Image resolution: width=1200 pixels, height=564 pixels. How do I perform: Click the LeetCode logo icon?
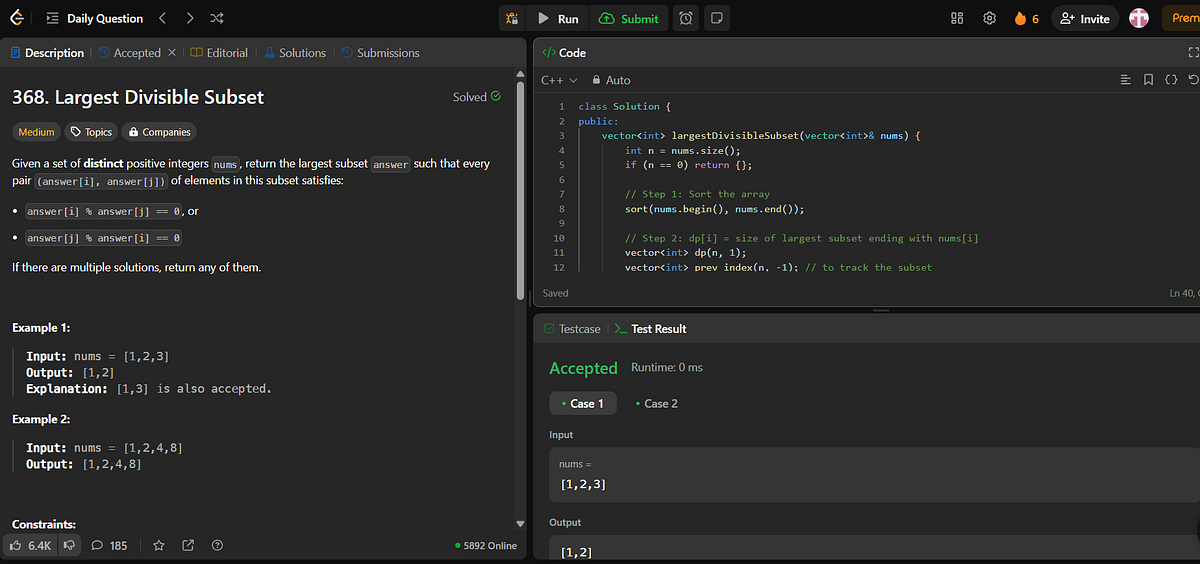pyautogui.click(x=15, y=18)
